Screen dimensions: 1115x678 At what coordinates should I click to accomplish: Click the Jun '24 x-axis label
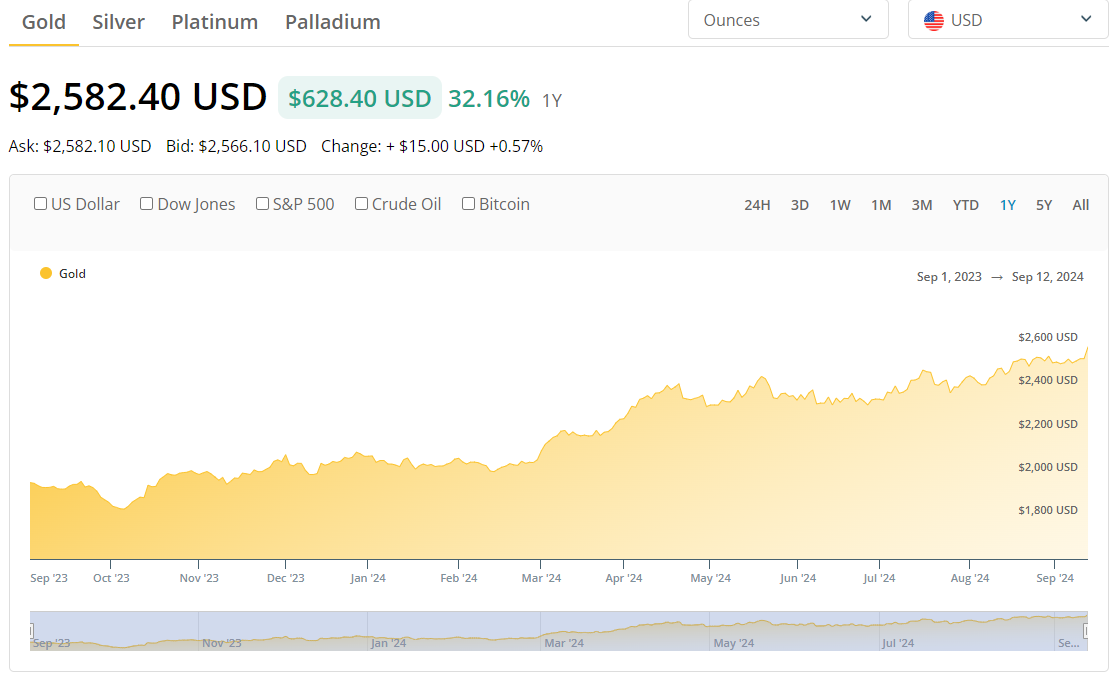[798, 578]
